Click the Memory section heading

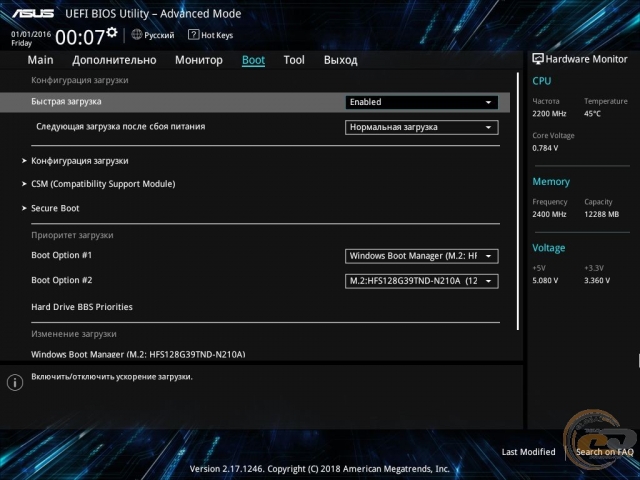pos(551,182)
